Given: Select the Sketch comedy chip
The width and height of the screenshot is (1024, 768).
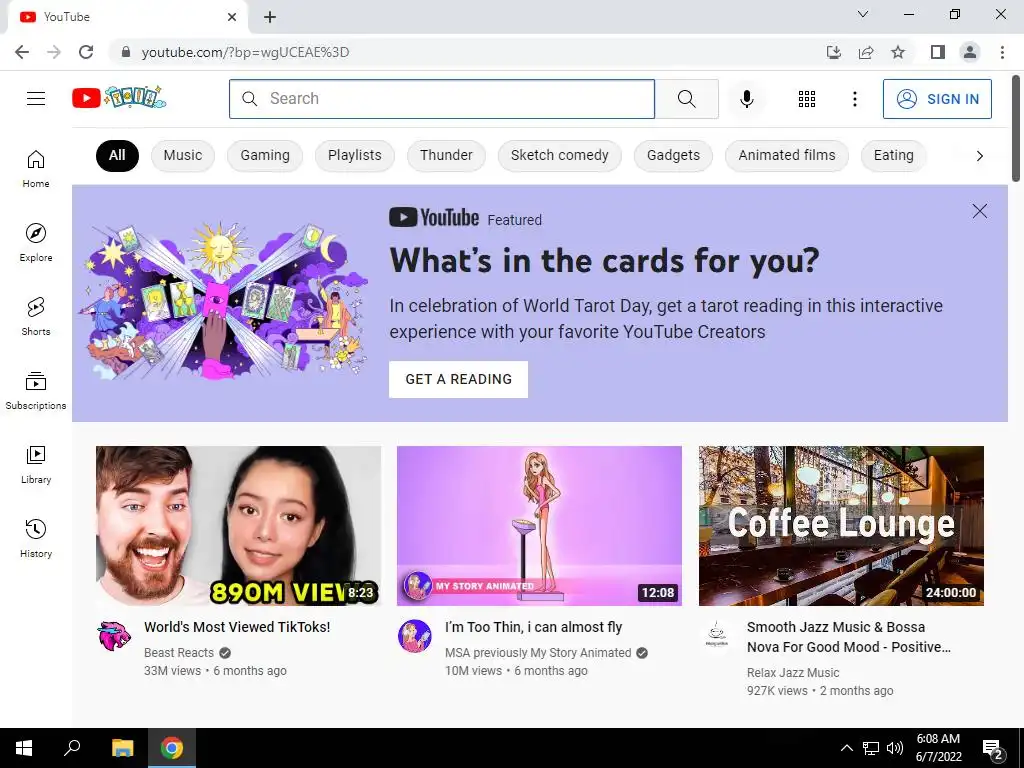Looking at the screenshot, I should click(560, 155).
